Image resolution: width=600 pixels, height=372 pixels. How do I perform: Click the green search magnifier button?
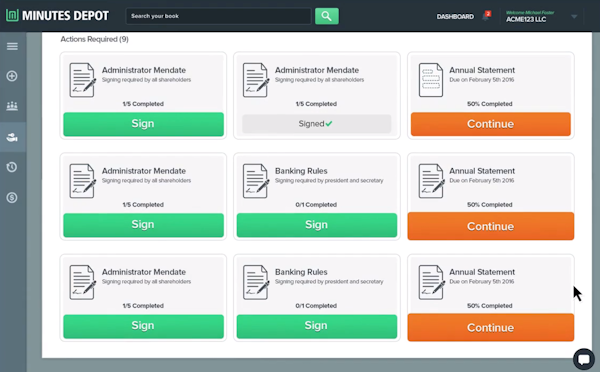(326, 16)
